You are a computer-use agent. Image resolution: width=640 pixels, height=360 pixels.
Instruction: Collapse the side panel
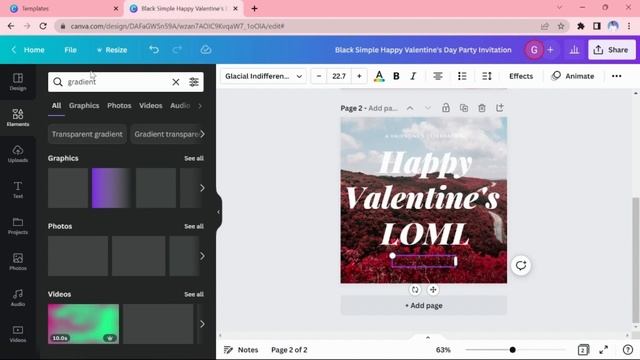click(218, 212)
